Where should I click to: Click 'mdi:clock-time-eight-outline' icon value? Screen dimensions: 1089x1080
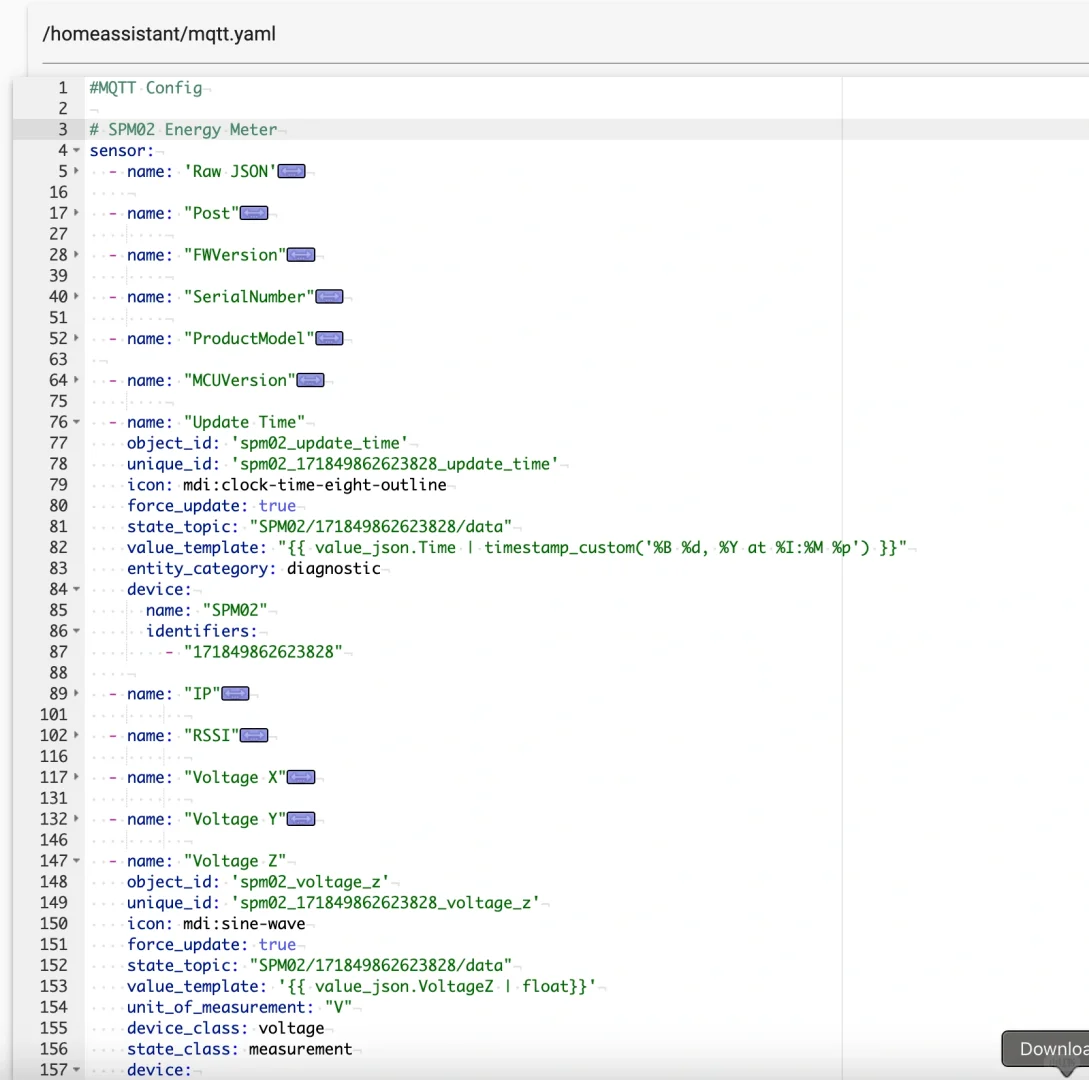315,485
